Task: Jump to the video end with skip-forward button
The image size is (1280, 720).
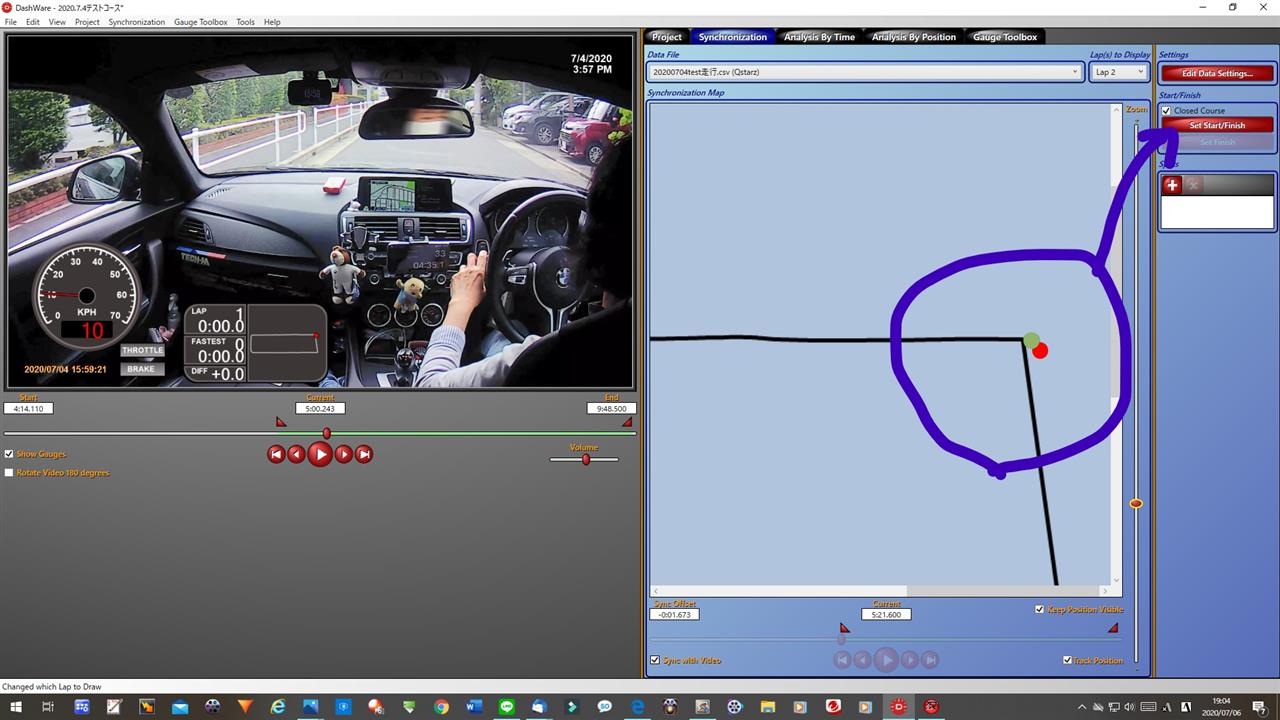Action: tap(364, 454)
